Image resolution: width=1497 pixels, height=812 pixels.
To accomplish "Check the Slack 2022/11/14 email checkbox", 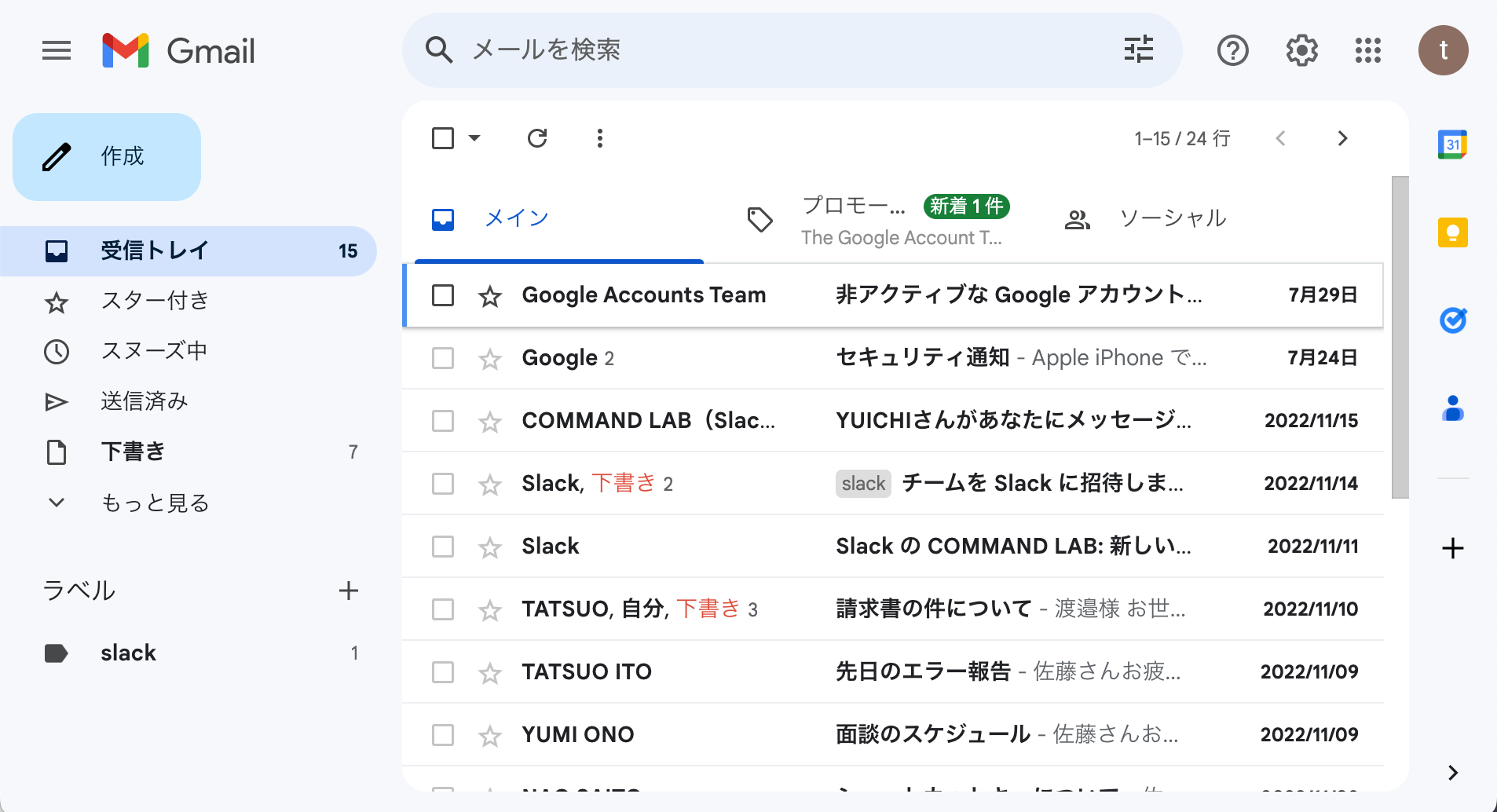I will [443, 484].
